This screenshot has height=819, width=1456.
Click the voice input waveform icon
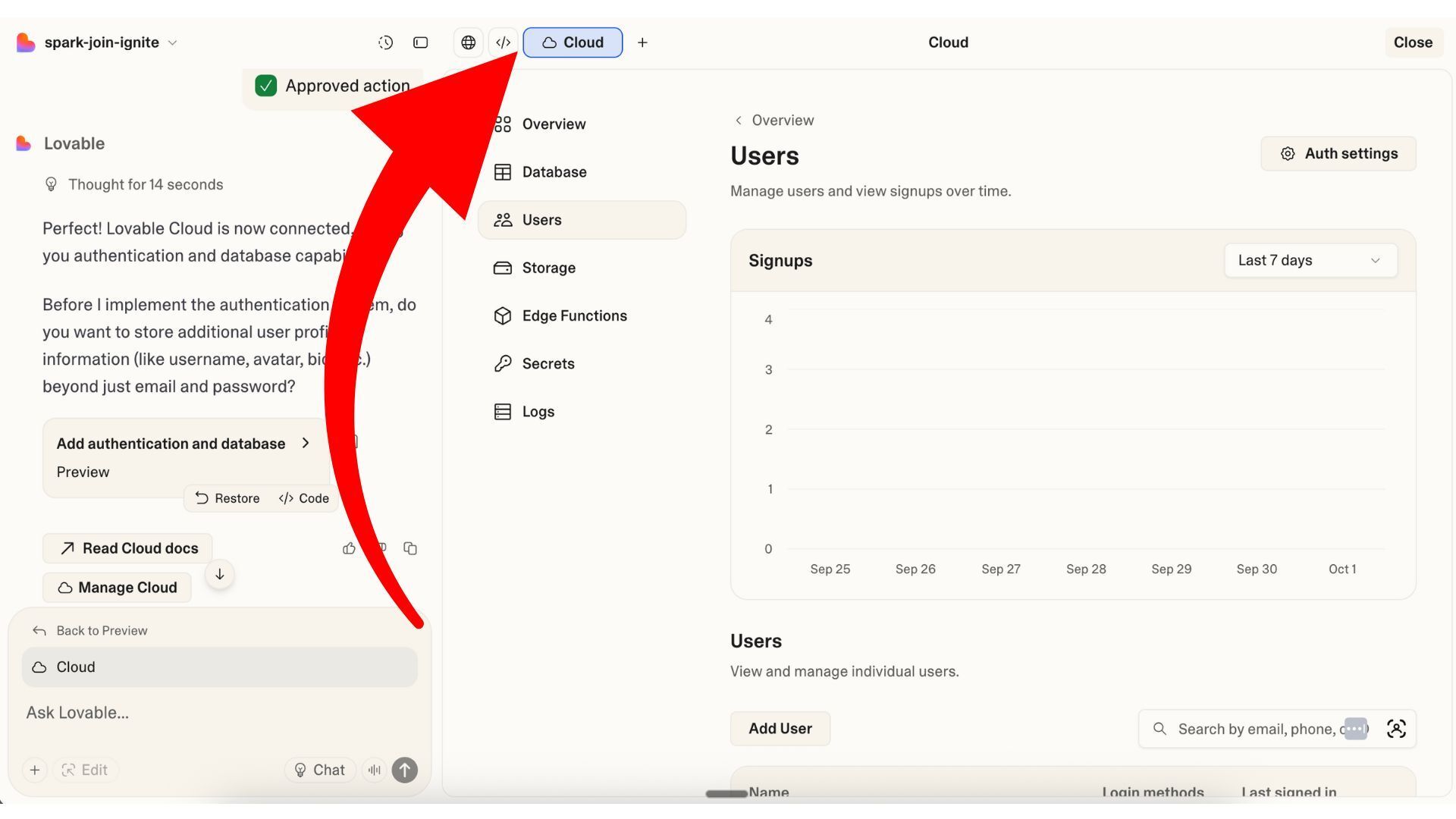[375, 770]
